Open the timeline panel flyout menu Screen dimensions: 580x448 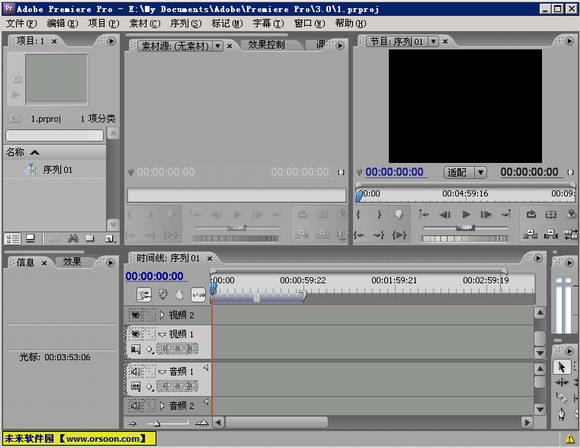[x=538, y=258]
